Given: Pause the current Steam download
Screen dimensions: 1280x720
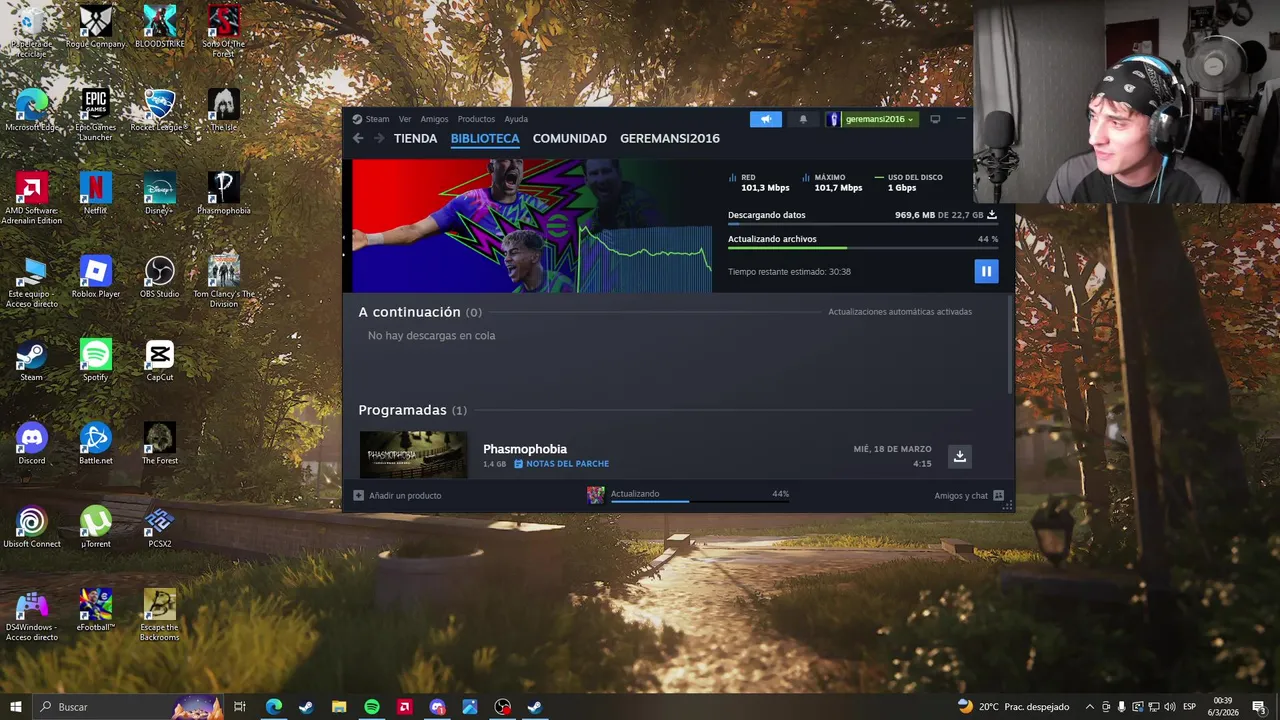Looking at the screenshot, I should coord(986,271).
